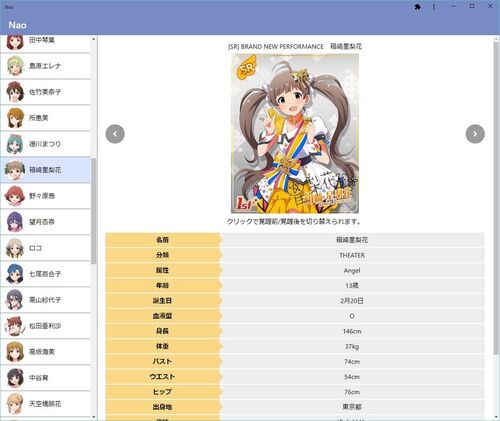This screenshot has width=500, height=421.
Task: Click the 血液型 label cell
Action: click(x=163, y=316)
